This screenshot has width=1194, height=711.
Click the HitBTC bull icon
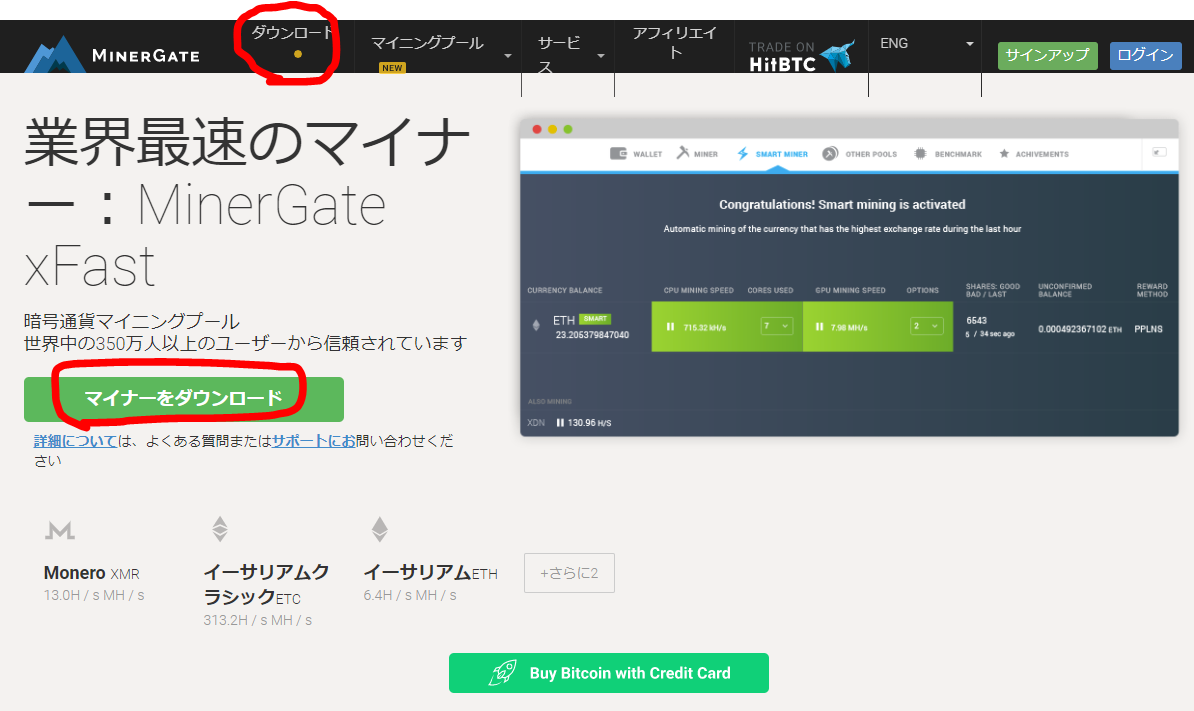click(838, 55)
